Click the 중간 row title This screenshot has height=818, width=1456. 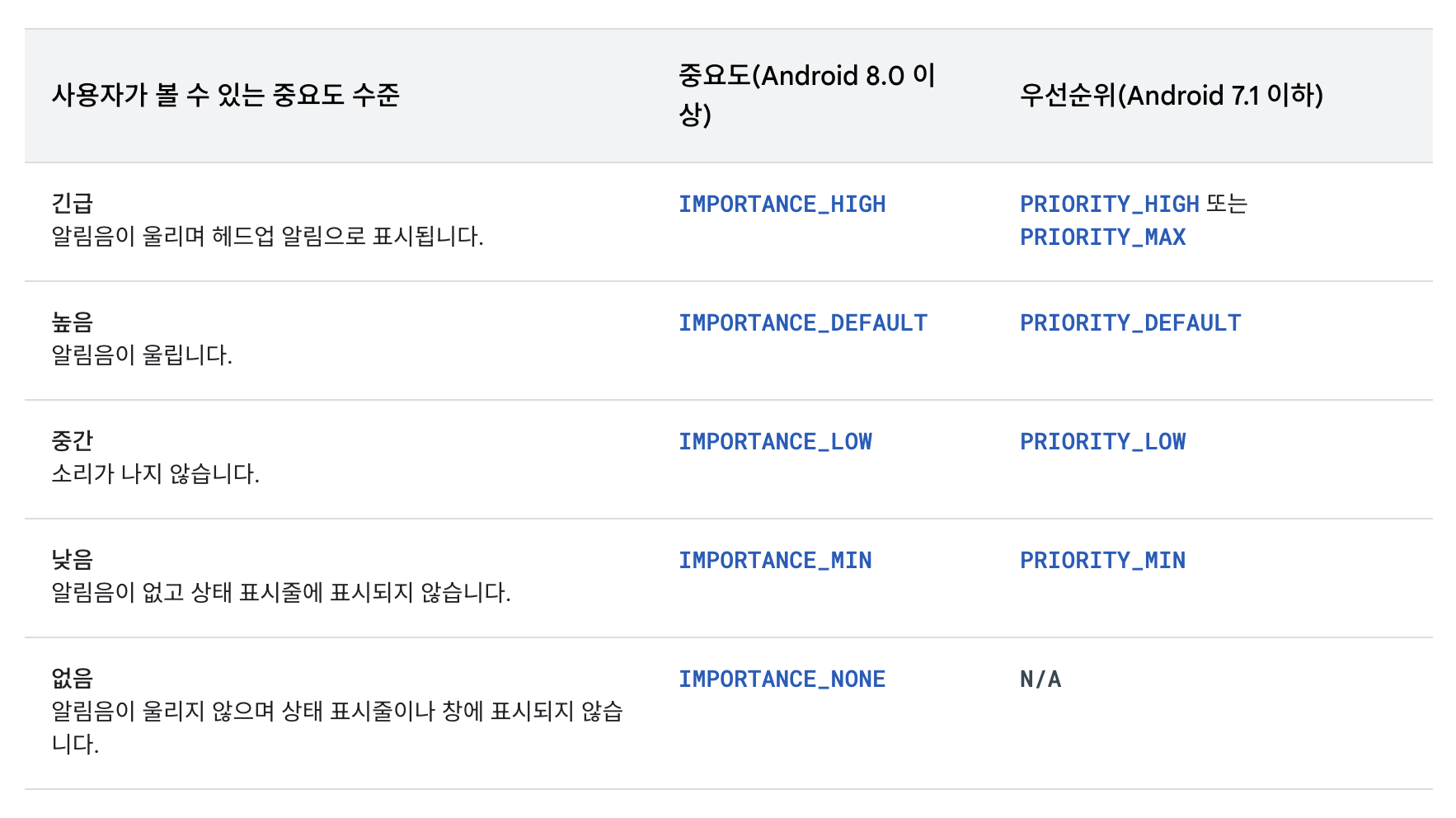point(73,440)
